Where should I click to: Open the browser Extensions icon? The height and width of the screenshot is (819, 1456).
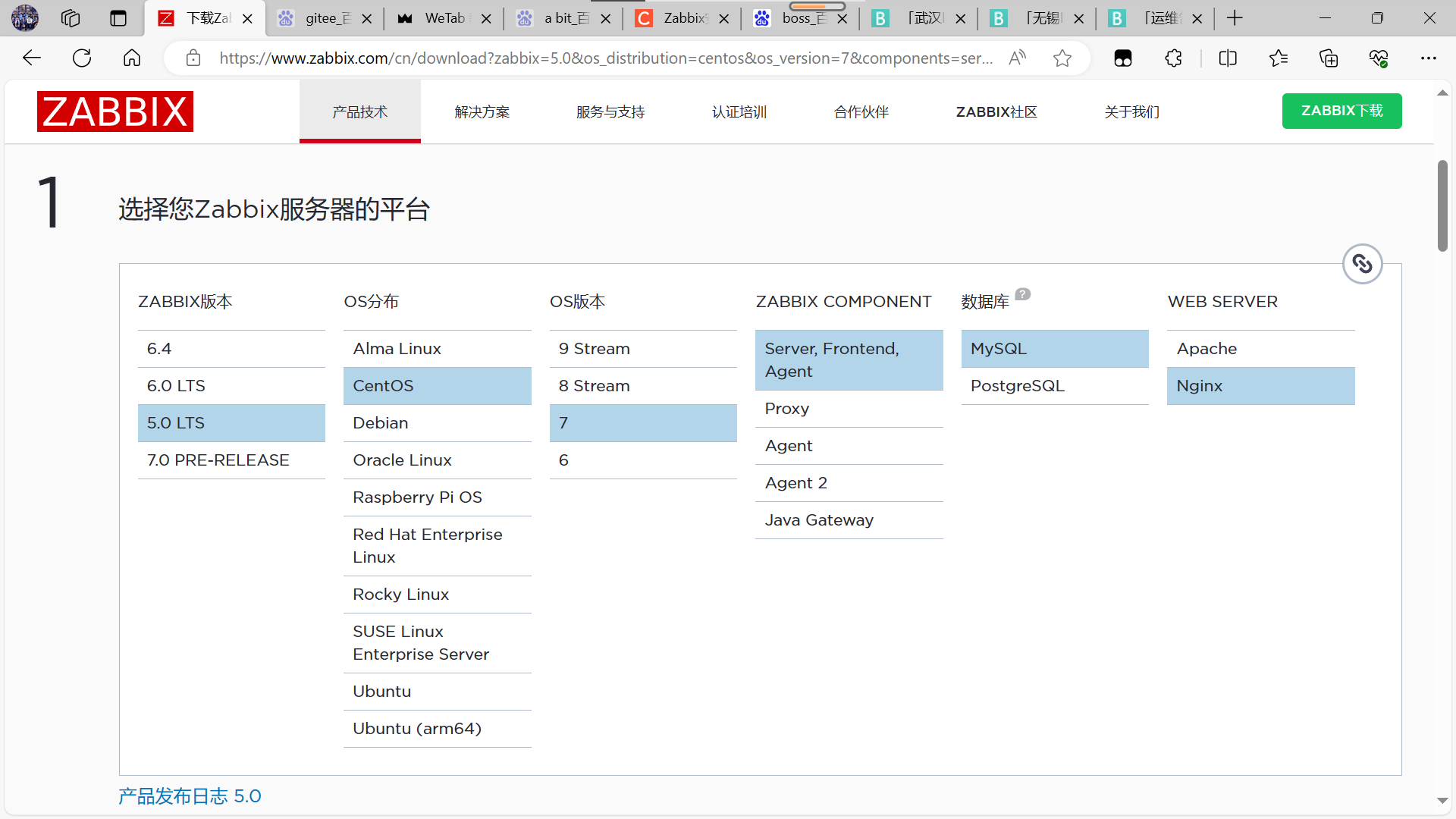click(x=1173, y=58)
